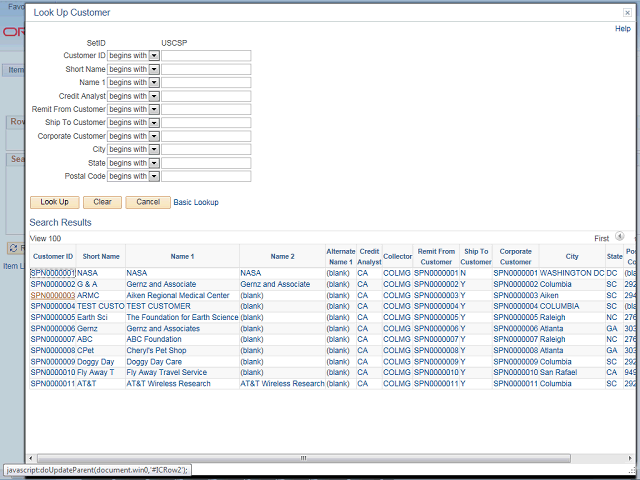Sort by Name 2 column header

pyautogui.click(x=282, y=256)
